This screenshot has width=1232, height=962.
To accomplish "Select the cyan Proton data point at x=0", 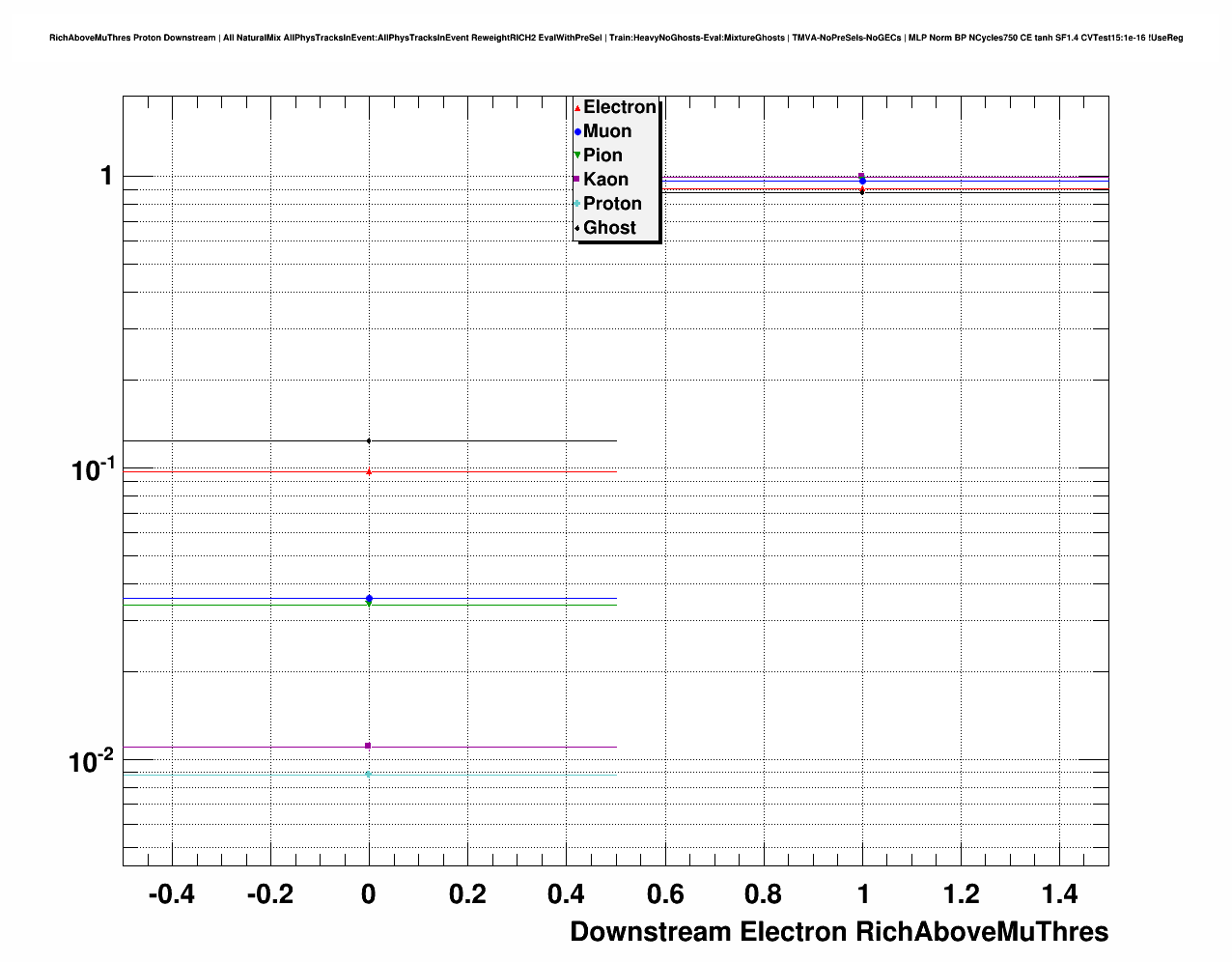I will [368, 774].
